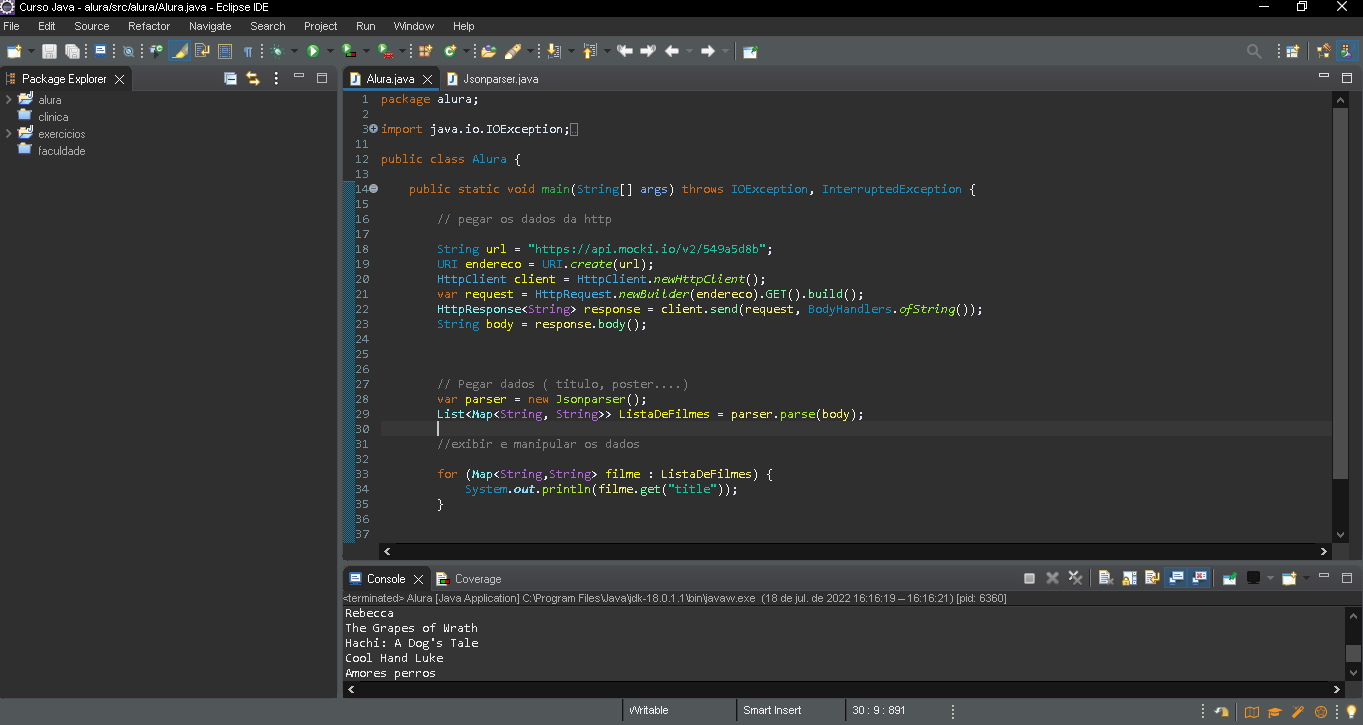1363x725 pixels.
Task: Expand the alura project tree node
Action: point(8,100)
